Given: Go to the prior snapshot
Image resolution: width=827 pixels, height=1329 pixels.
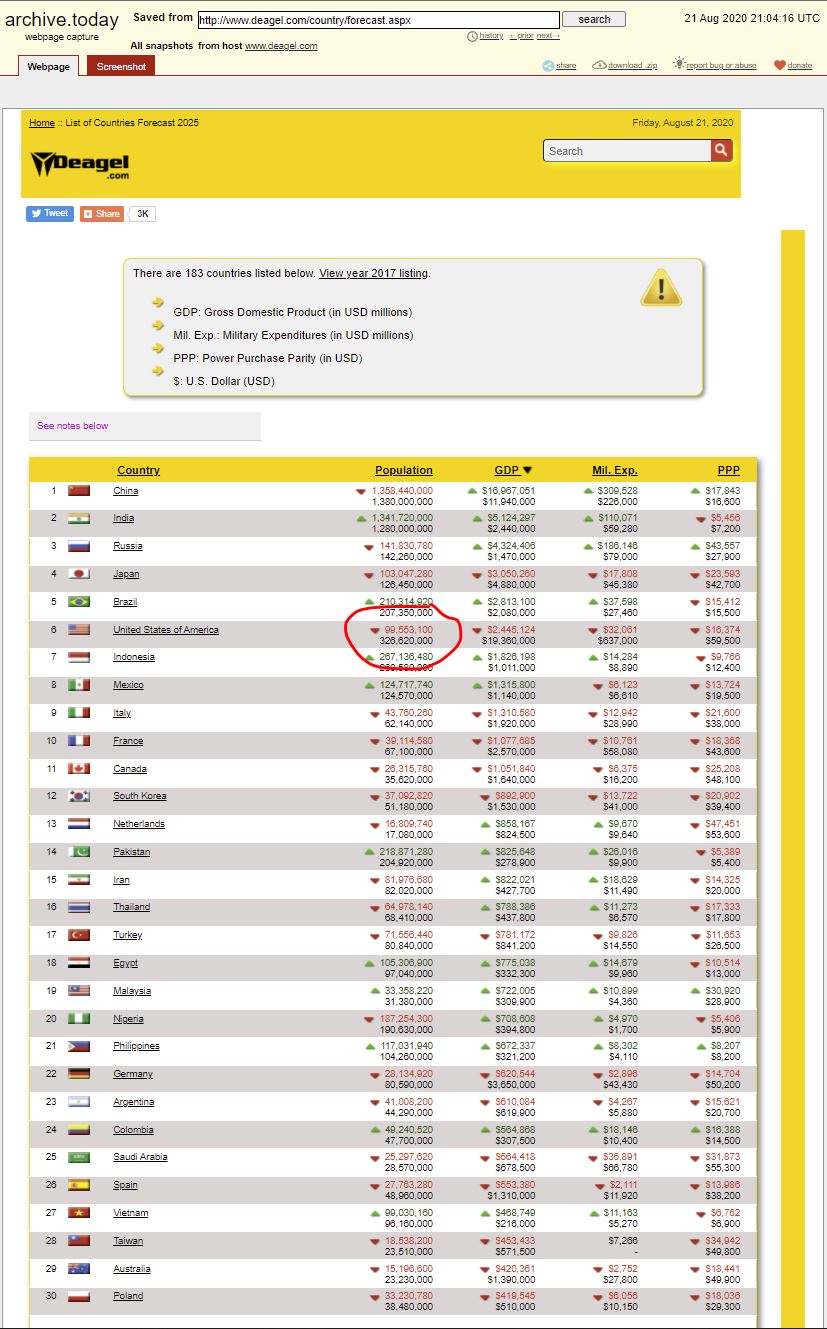Looking at the screenshot, I should pyautogui.click(x=521, y=36).
